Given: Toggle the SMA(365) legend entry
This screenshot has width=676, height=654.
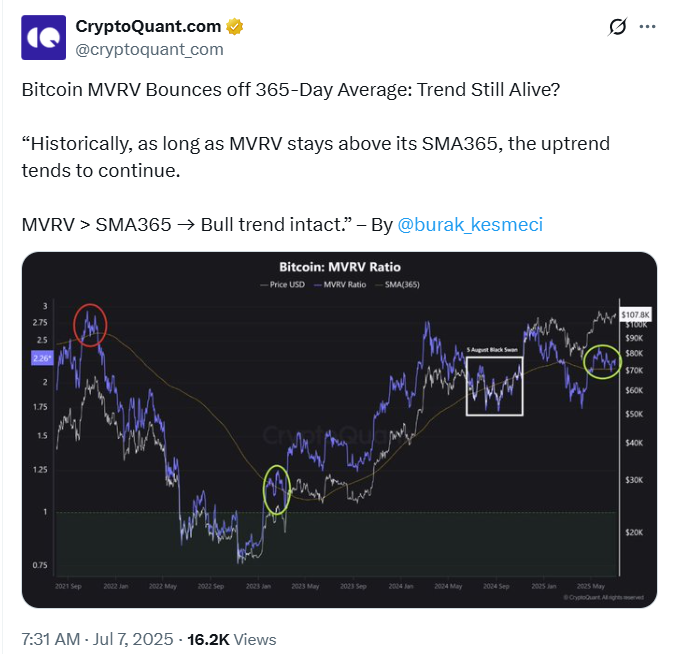Looking at the screenshot, I should 397,285.
